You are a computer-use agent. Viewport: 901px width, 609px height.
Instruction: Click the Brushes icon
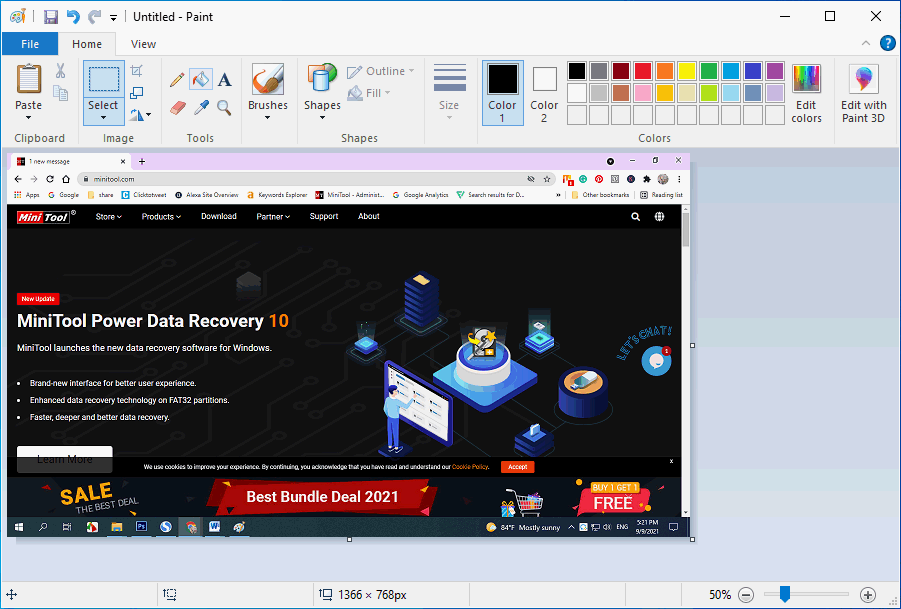point(268,79)
